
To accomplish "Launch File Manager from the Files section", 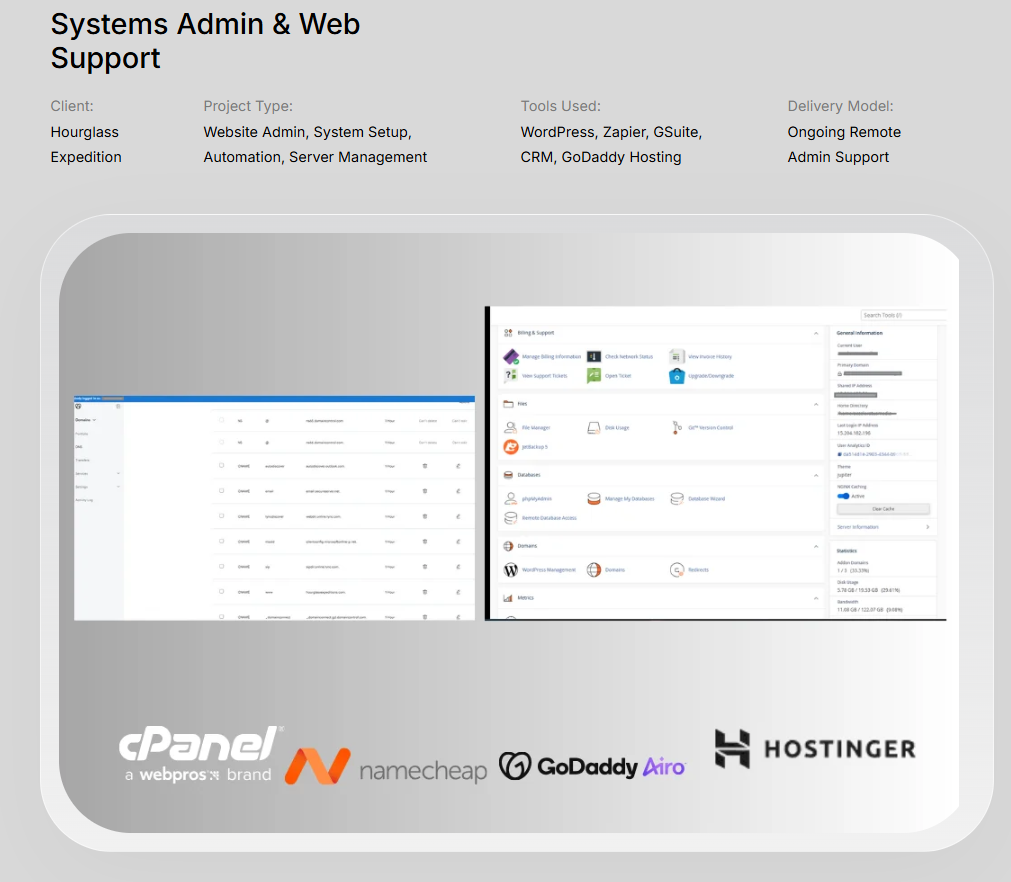I will click(511, 427).
